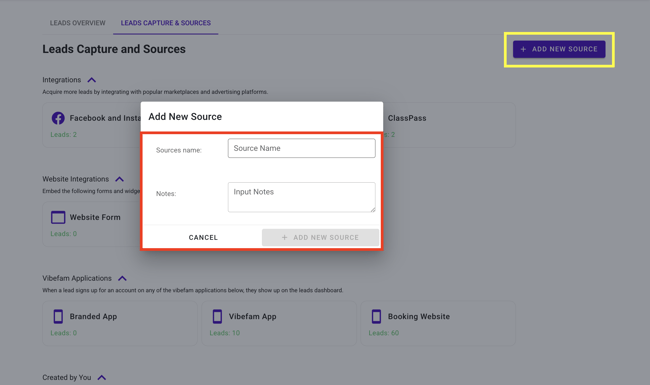Switch to the Leads Overview tab

(x=78, y=23)
